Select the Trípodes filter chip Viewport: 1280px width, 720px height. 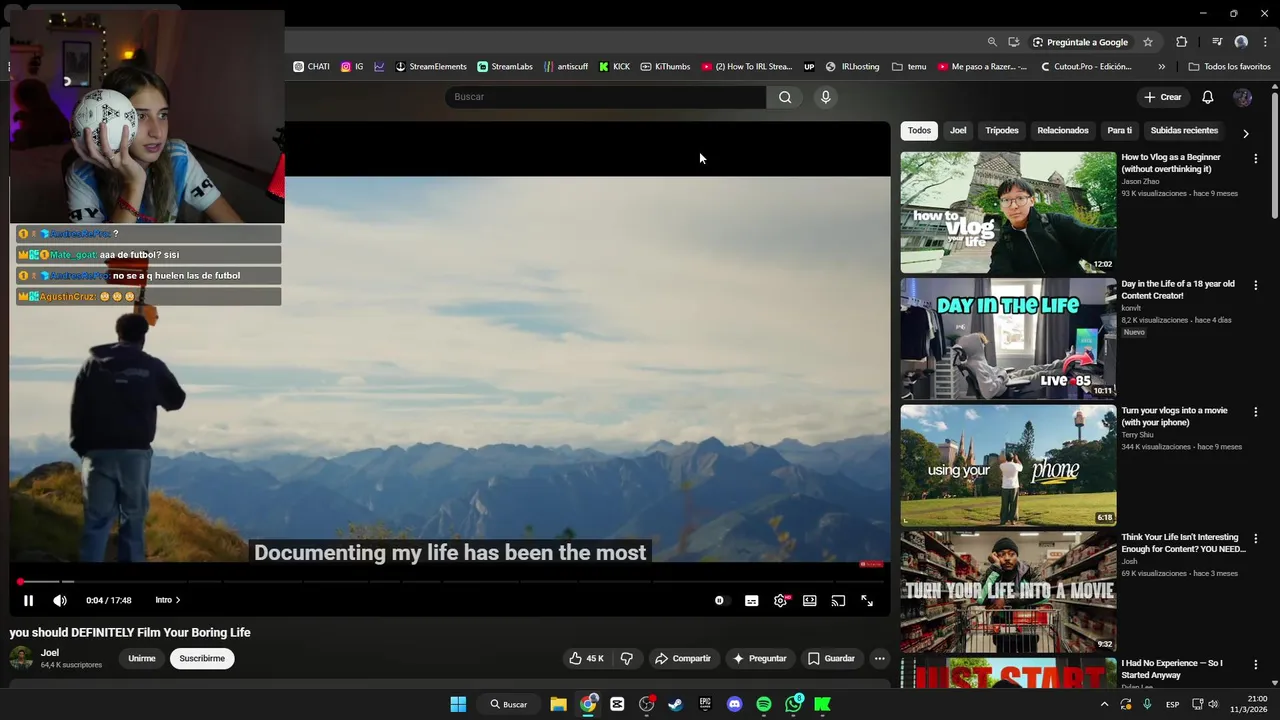click(1002, 130)
